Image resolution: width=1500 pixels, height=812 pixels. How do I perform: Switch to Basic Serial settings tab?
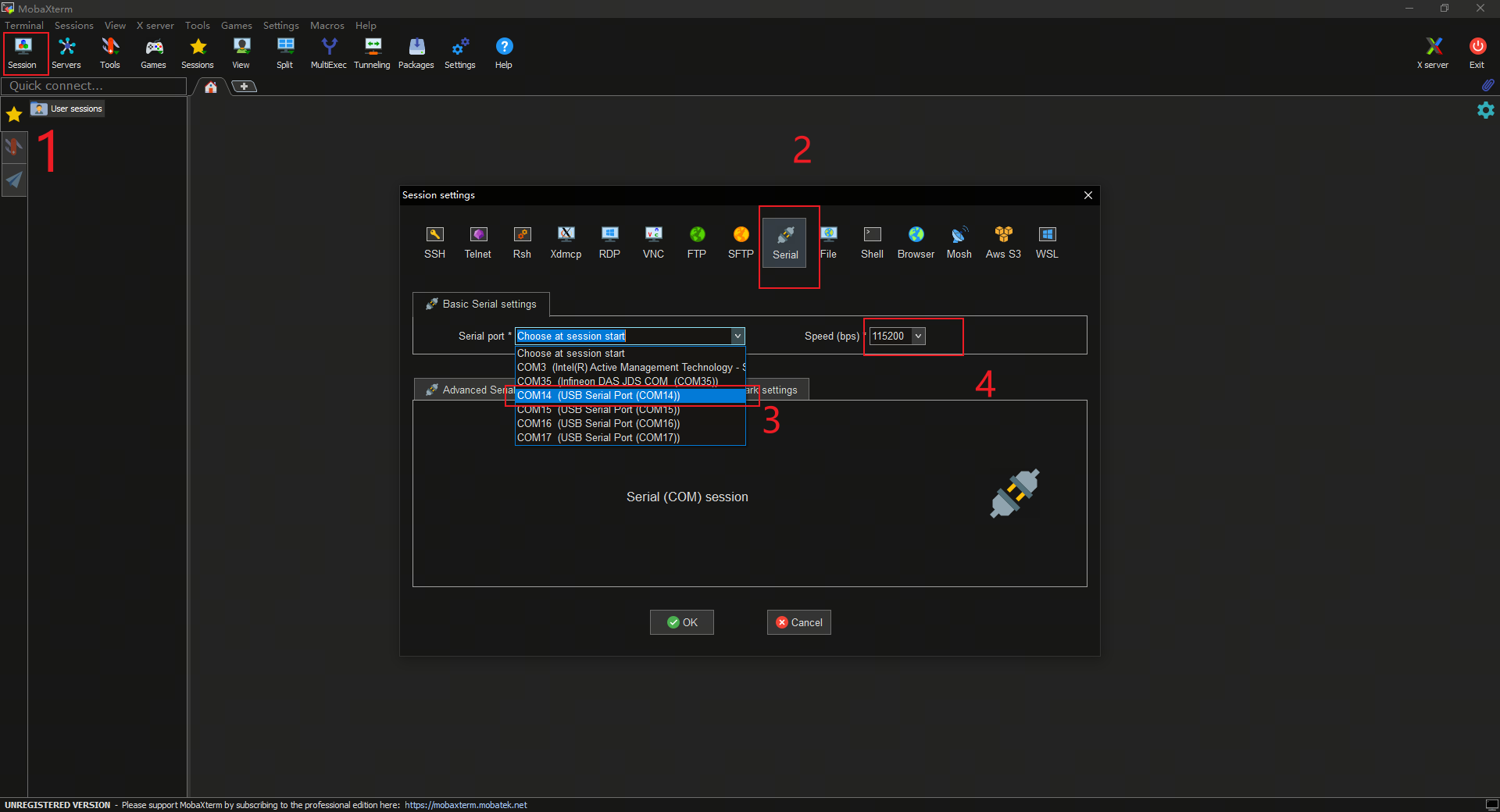[x=481, y=304]
